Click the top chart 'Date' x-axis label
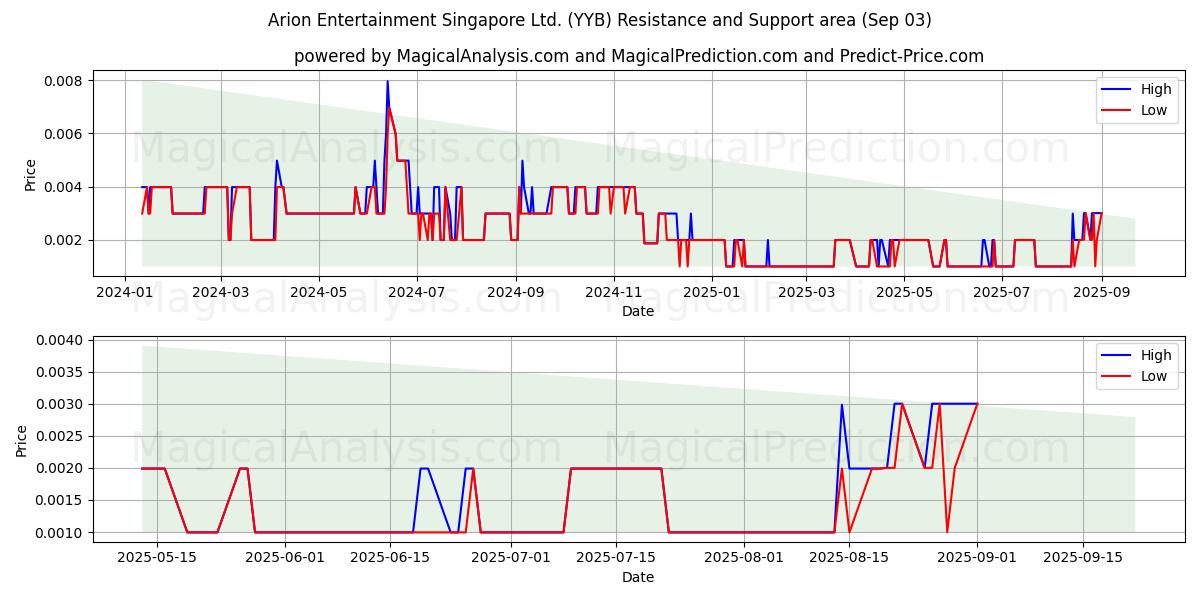Viewport: 1200px width, 600px height. pos(638,311)
